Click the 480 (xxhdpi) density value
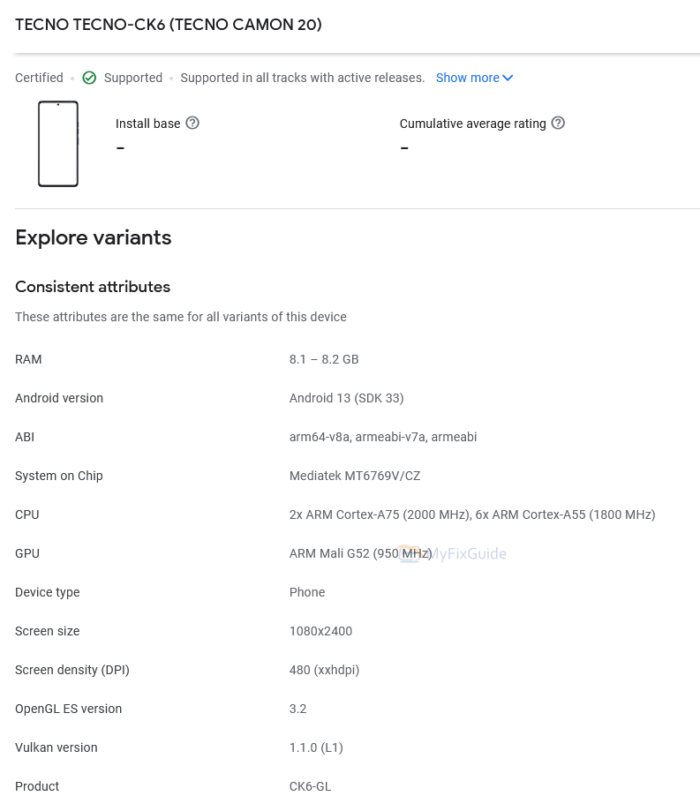 tap(325, 670)
